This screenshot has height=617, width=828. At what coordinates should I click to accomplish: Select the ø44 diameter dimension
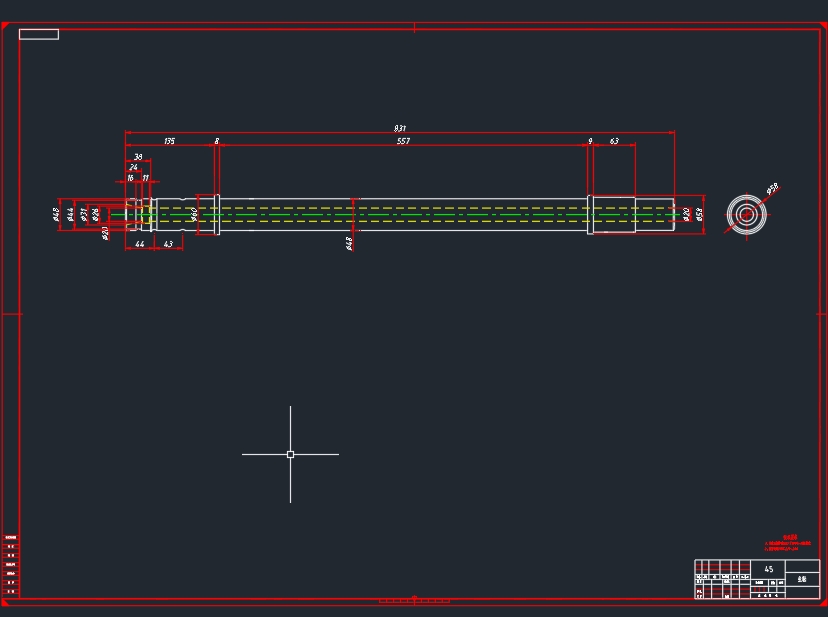click(x=70, y=214)
